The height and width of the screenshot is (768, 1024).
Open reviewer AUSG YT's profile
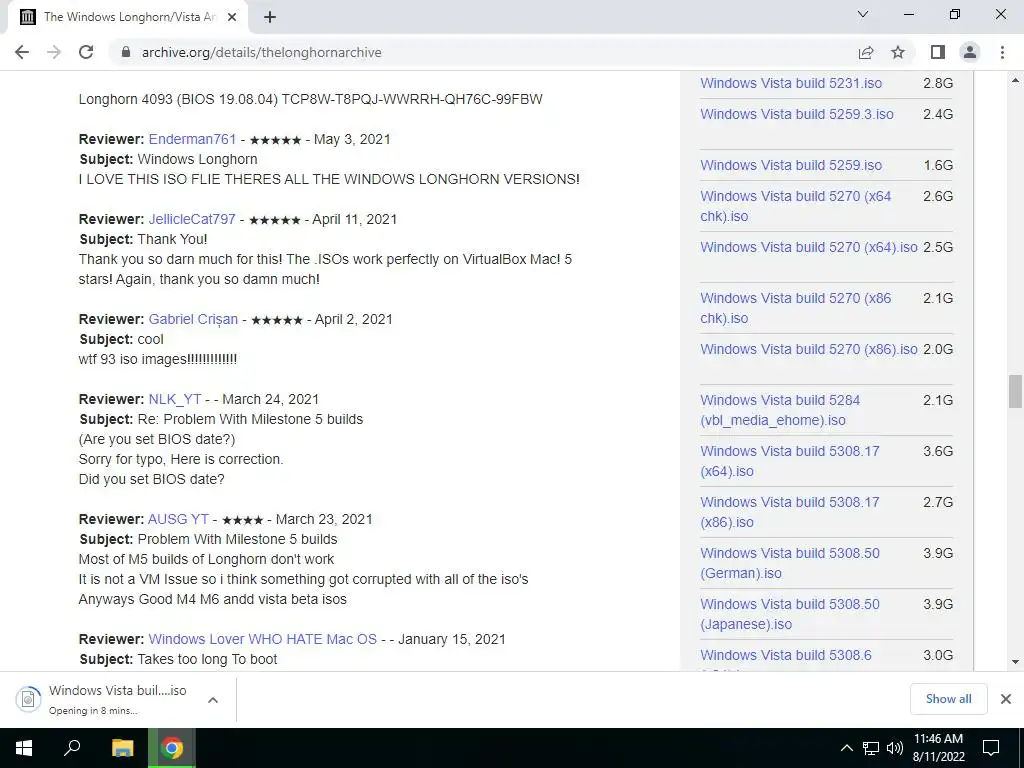tap(178, 519)
